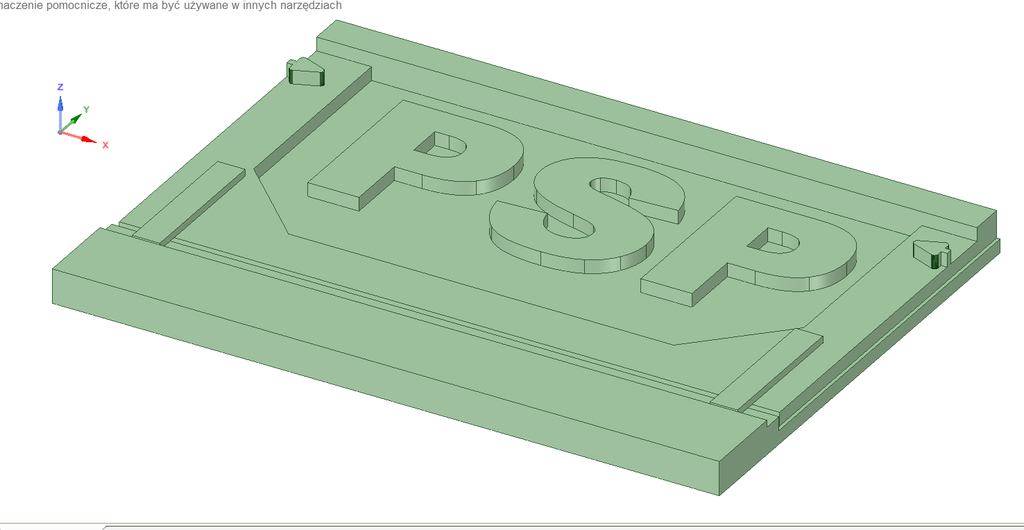This screenshot has width=1024, height=530.
Task: Pick the short raised bar near the front-right corner
Action: (x=770, y=370)
